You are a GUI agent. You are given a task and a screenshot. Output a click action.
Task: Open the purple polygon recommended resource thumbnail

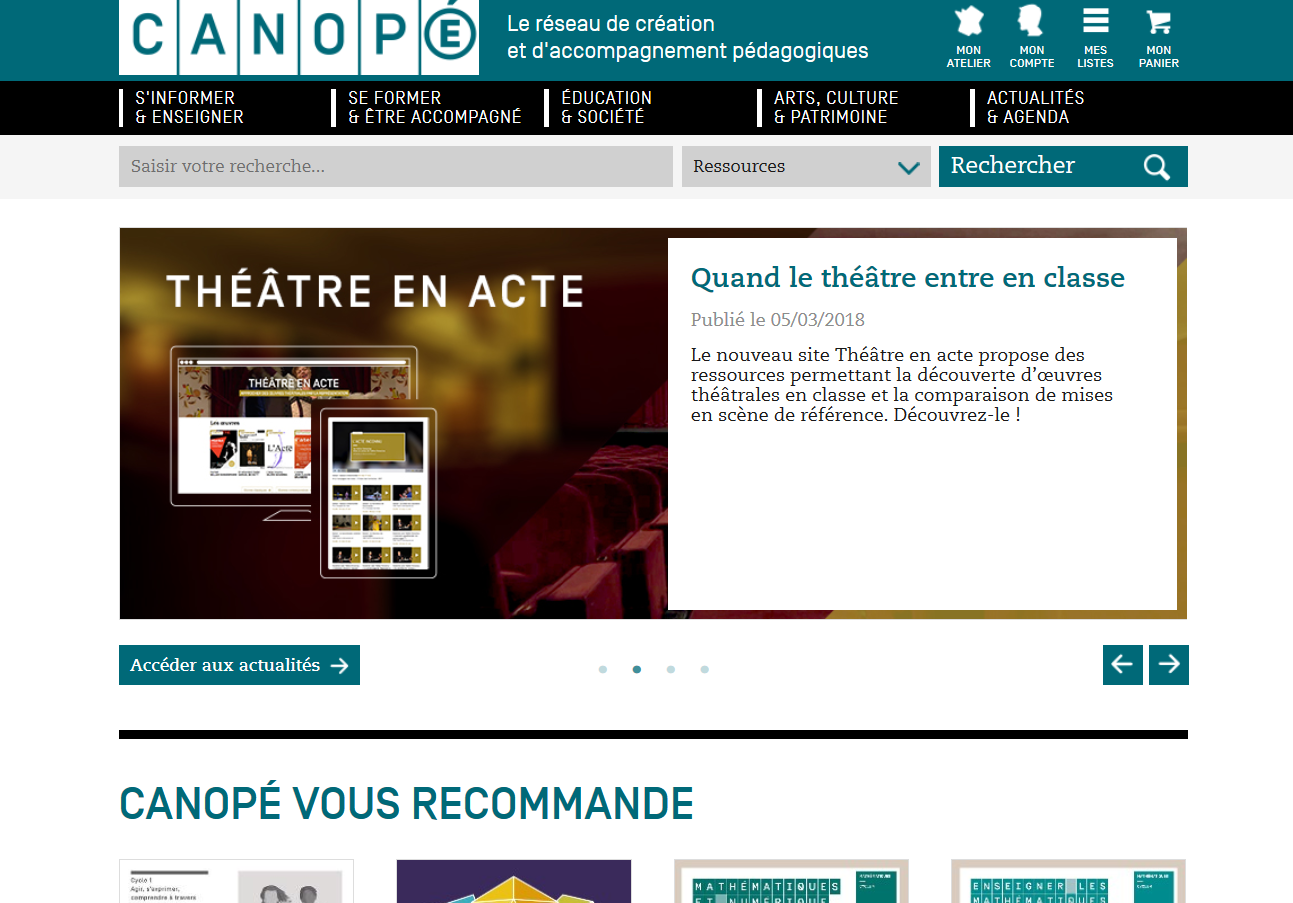tap(514, 881)
